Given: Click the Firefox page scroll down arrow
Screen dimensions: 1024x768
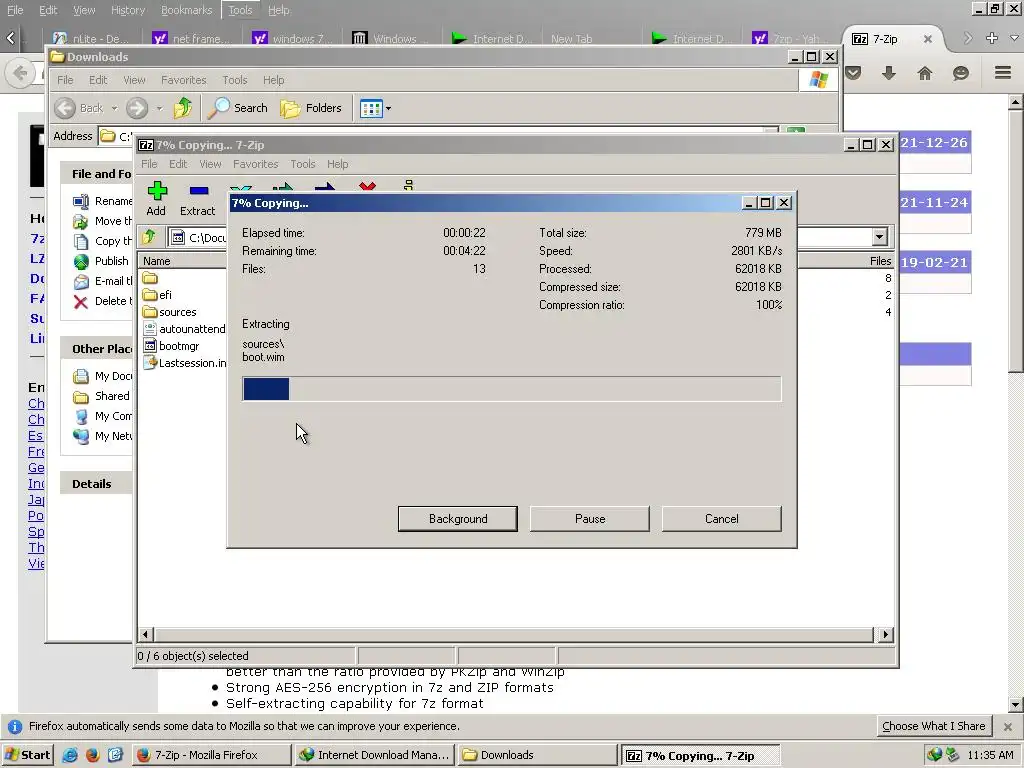Looking at the screenshot, I should (1015, 705).
